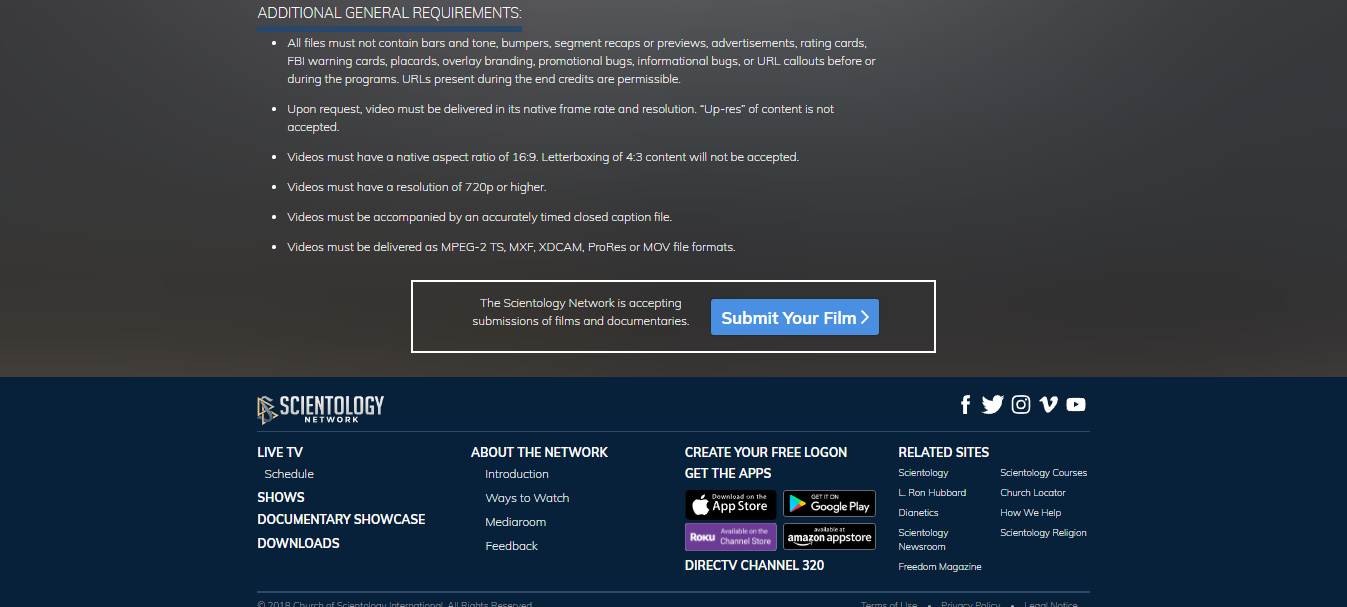
Task: Visit the Mediaroom link
Action: 515,522
